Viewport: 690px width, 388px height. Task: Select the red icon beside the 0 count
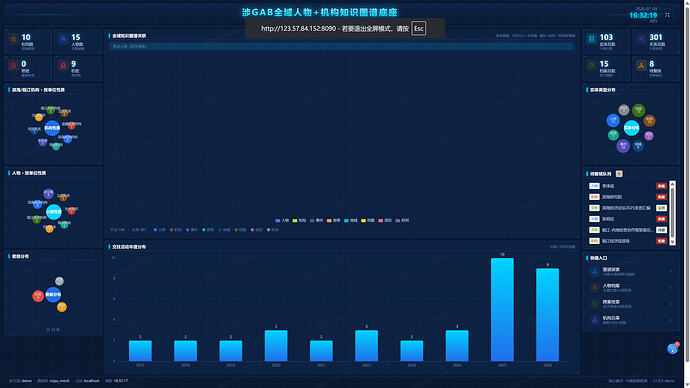pos(13,66)
